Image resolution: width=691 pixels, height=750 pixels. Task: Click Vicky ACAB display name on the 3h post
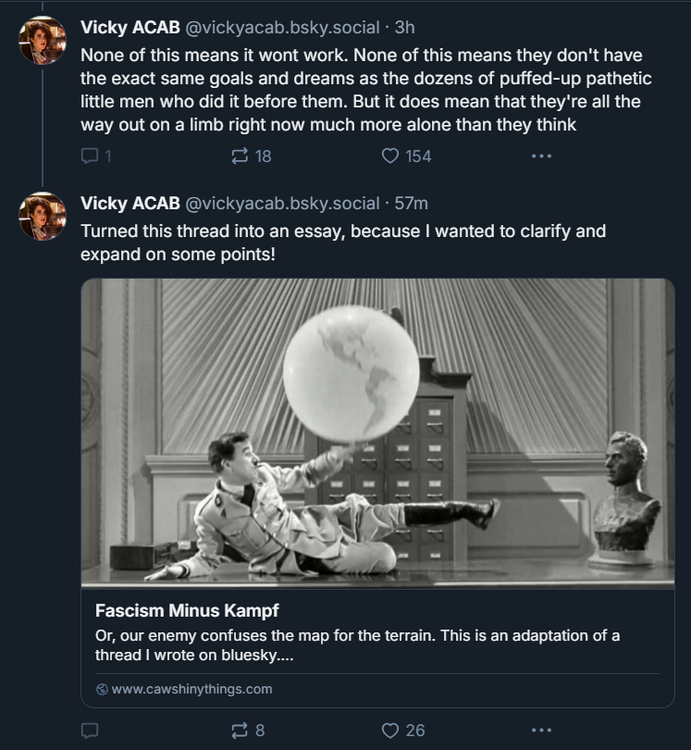[x=130, y=26]
